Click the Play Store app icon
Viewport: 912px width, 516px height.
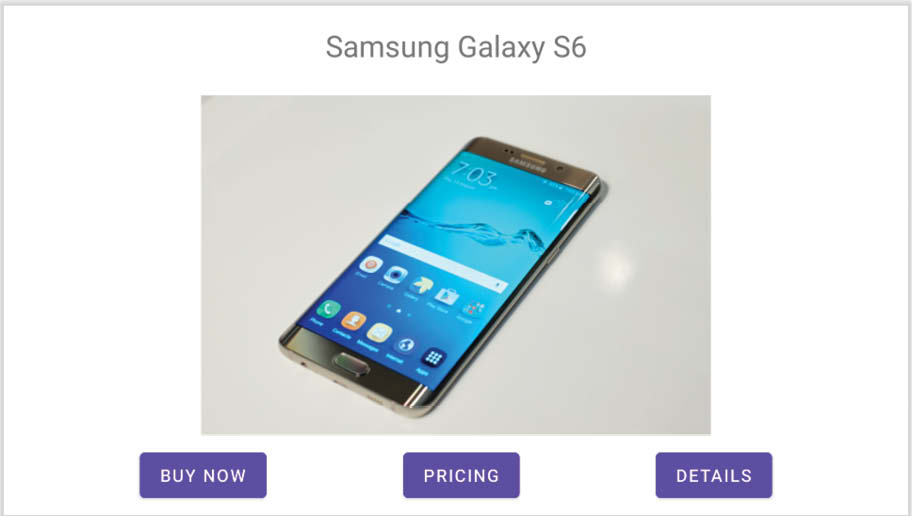[447, 297]
